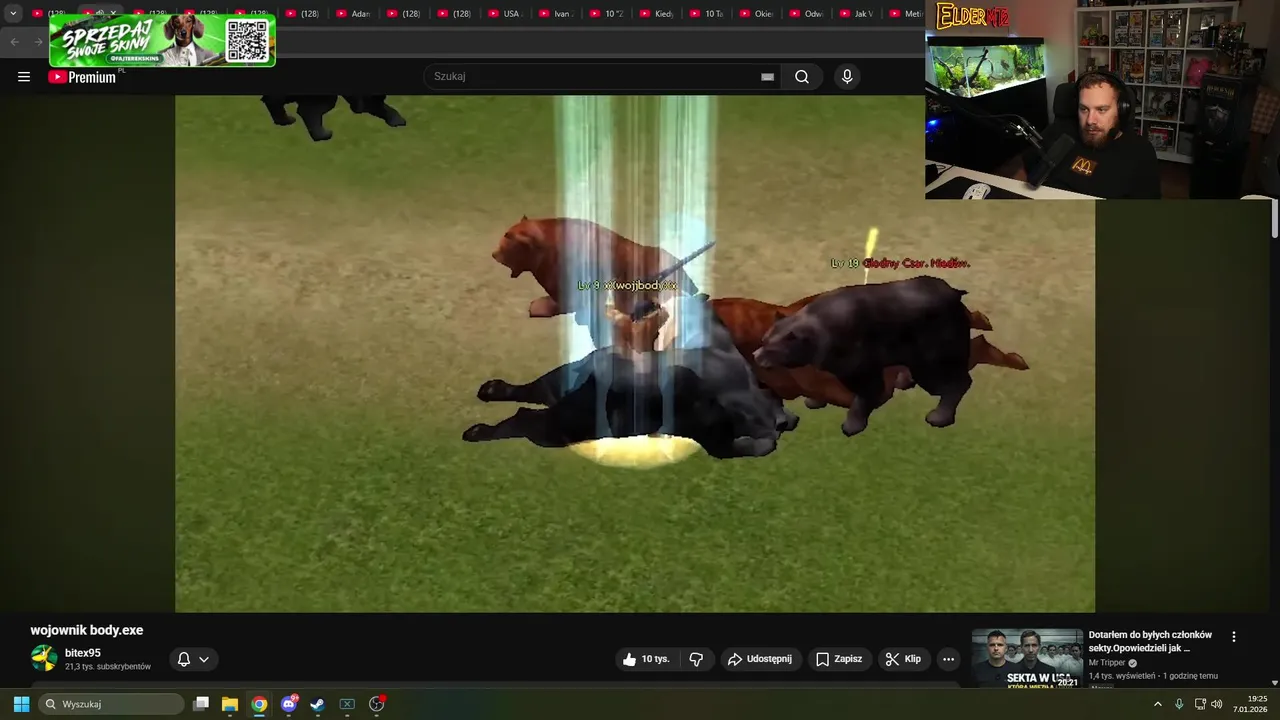The height and width of the screenshot is (720, 1280).
Task: Open the more actions three-dot button
Action: coord(948,659)
